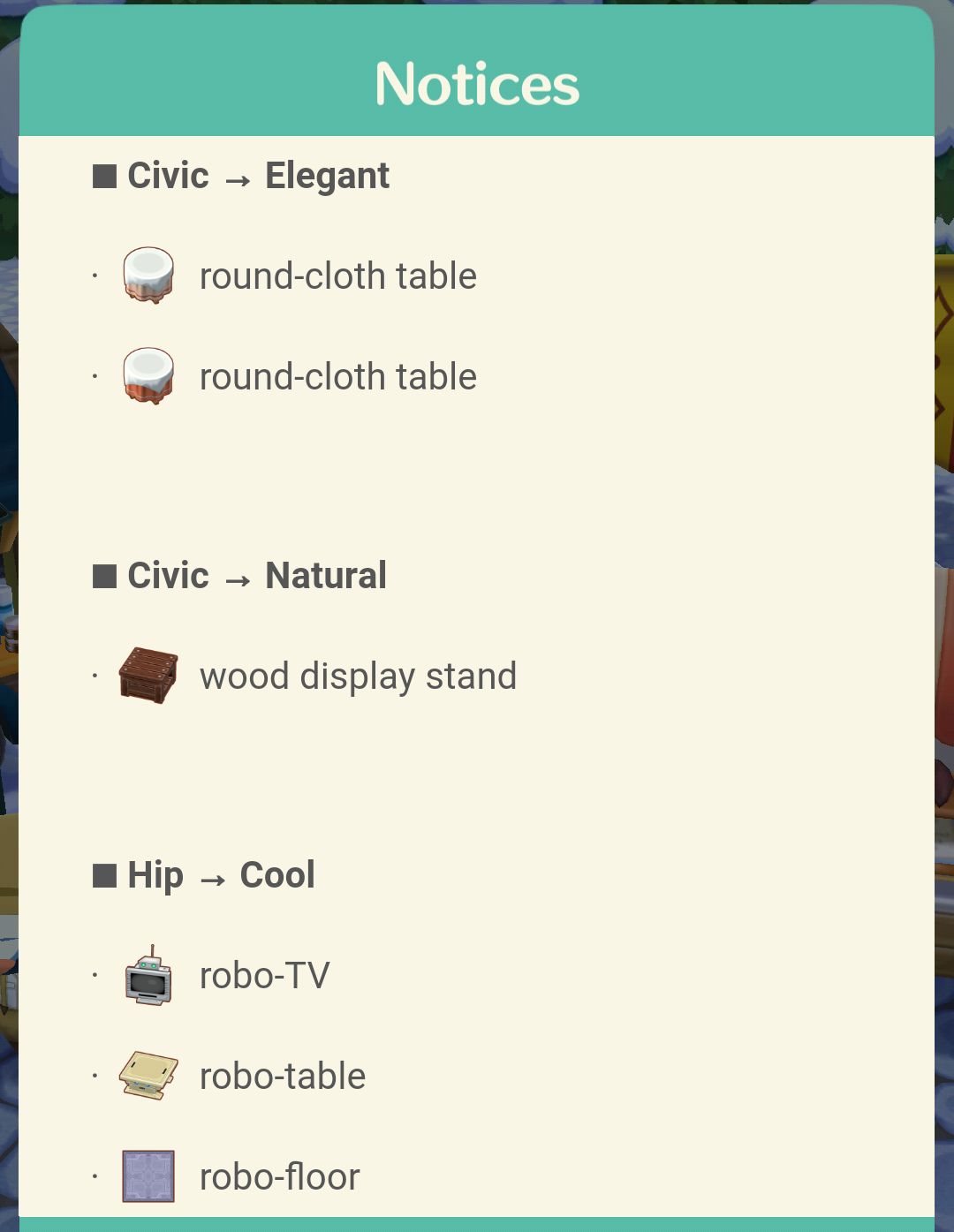The image size is (954, 1232).
Task: Select the robo-table furniture icon
Action: [148, 1076]
